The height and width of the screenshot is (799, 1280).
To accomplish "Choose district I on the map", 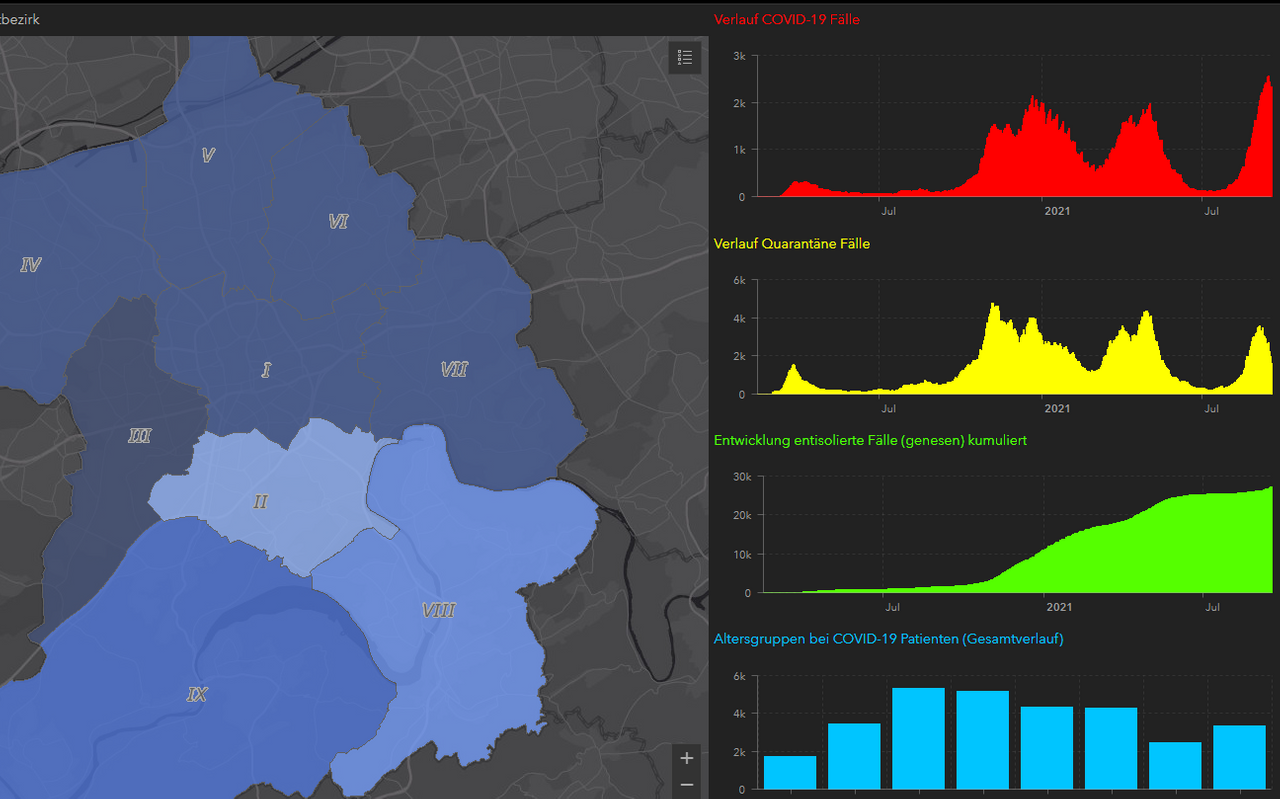I will coord(266,370).
